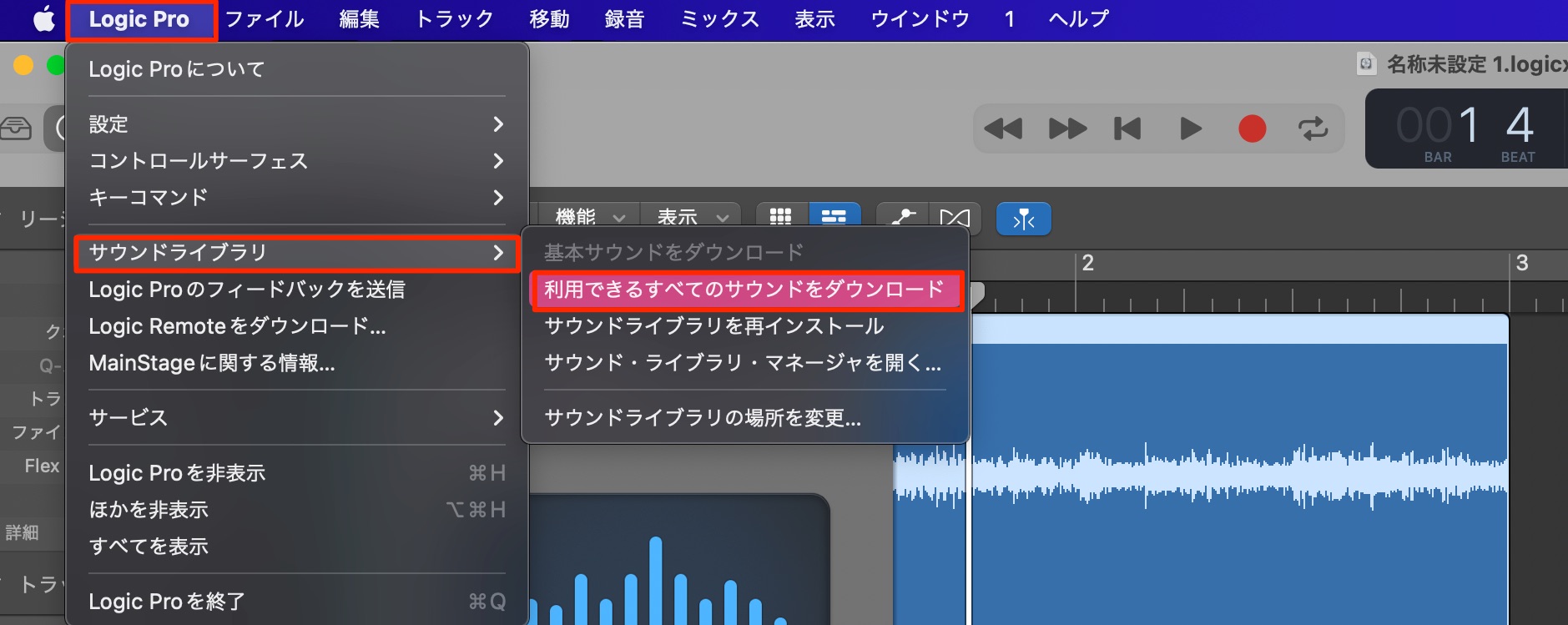Open the library inbox icon
Screen dimensions: 1568x625
16,129
